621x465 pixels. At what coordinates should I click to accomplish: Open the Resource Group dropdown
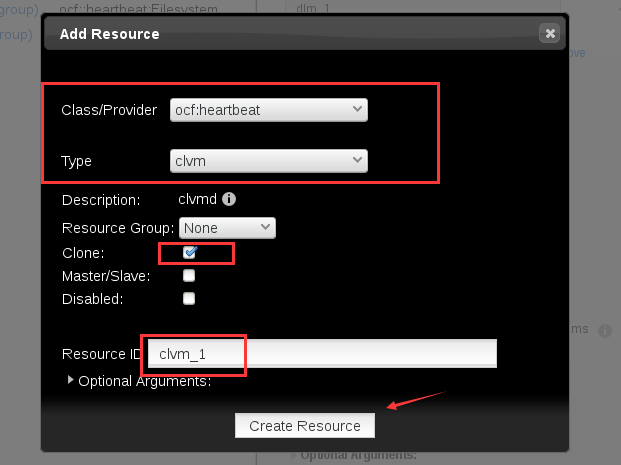coord(227,228)
